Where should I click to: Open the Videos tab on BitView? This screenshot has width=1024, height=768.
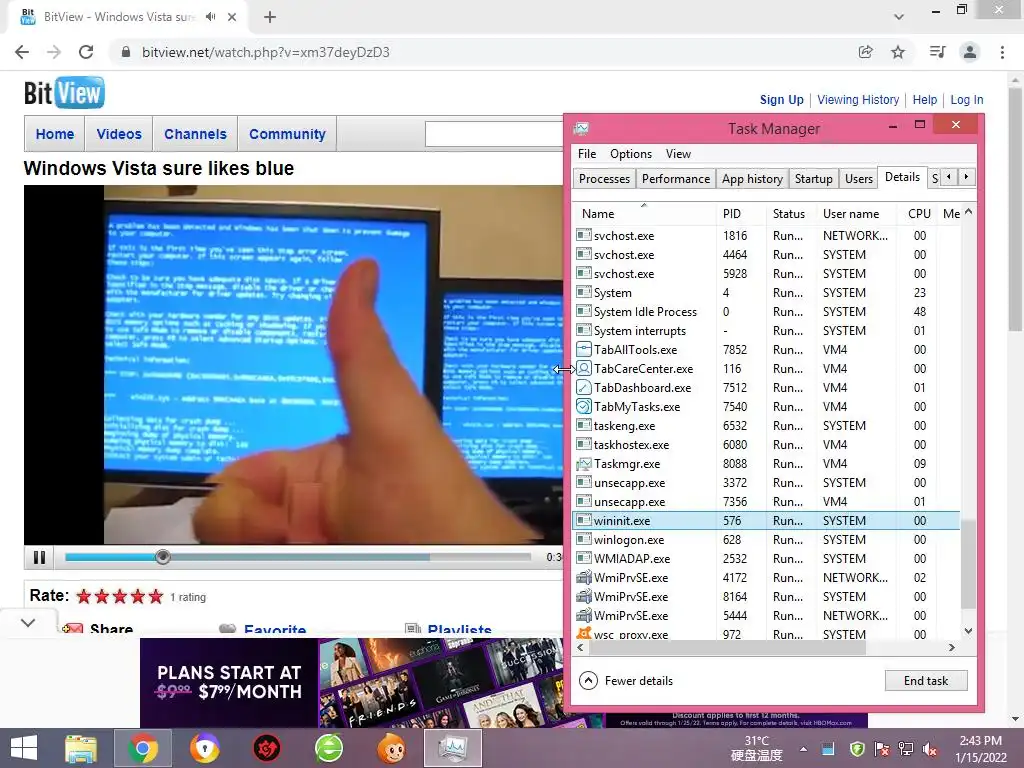coord(119,134)
